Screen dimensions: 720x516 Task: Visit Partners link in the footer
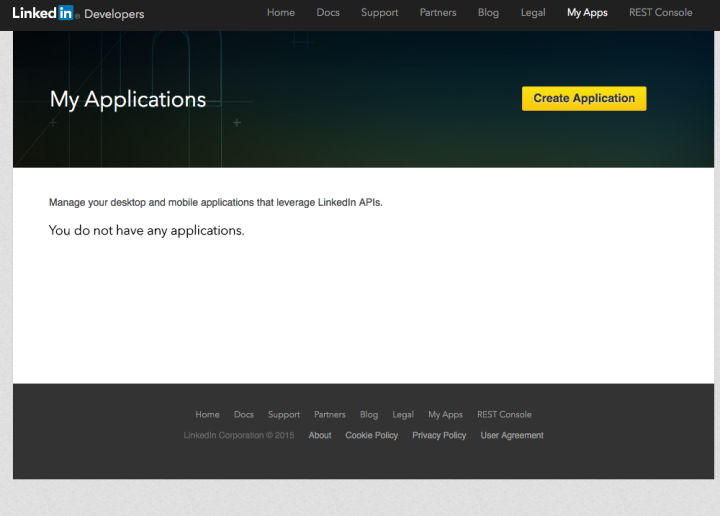click(x=330, y=415)
